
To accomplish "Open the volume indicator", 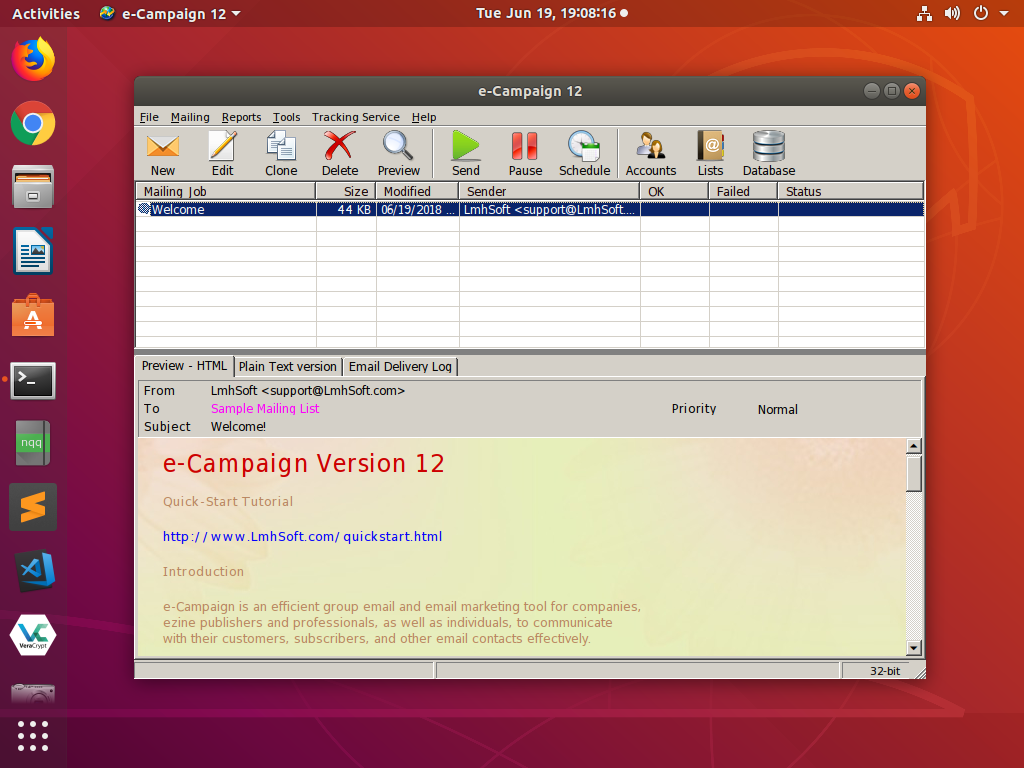I will point(952,13).
